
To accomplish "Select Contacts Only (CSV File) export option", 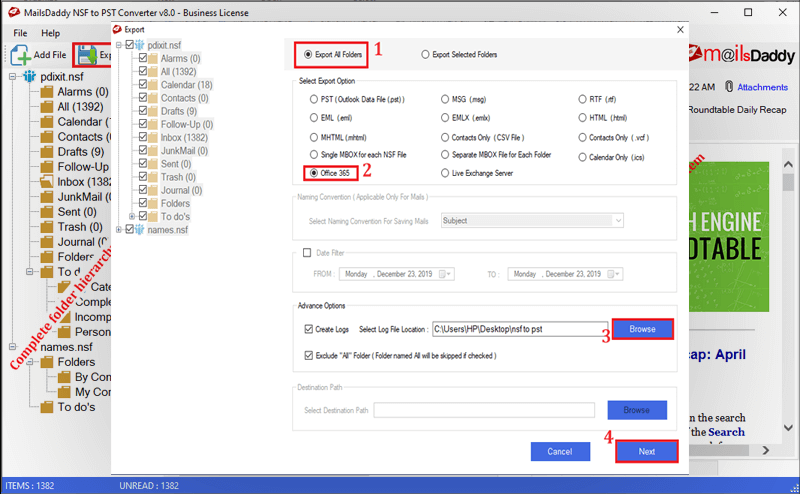I will [x=445, y=137].
